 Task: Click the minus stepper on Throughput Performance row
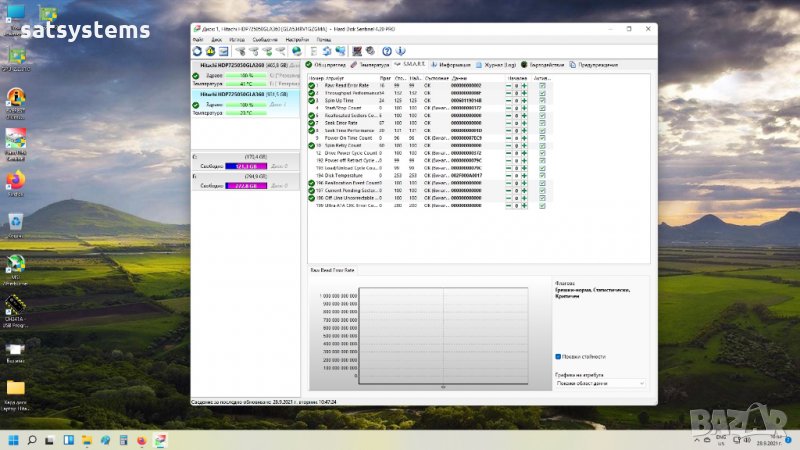pyautogui.click(x=510, y=93)
